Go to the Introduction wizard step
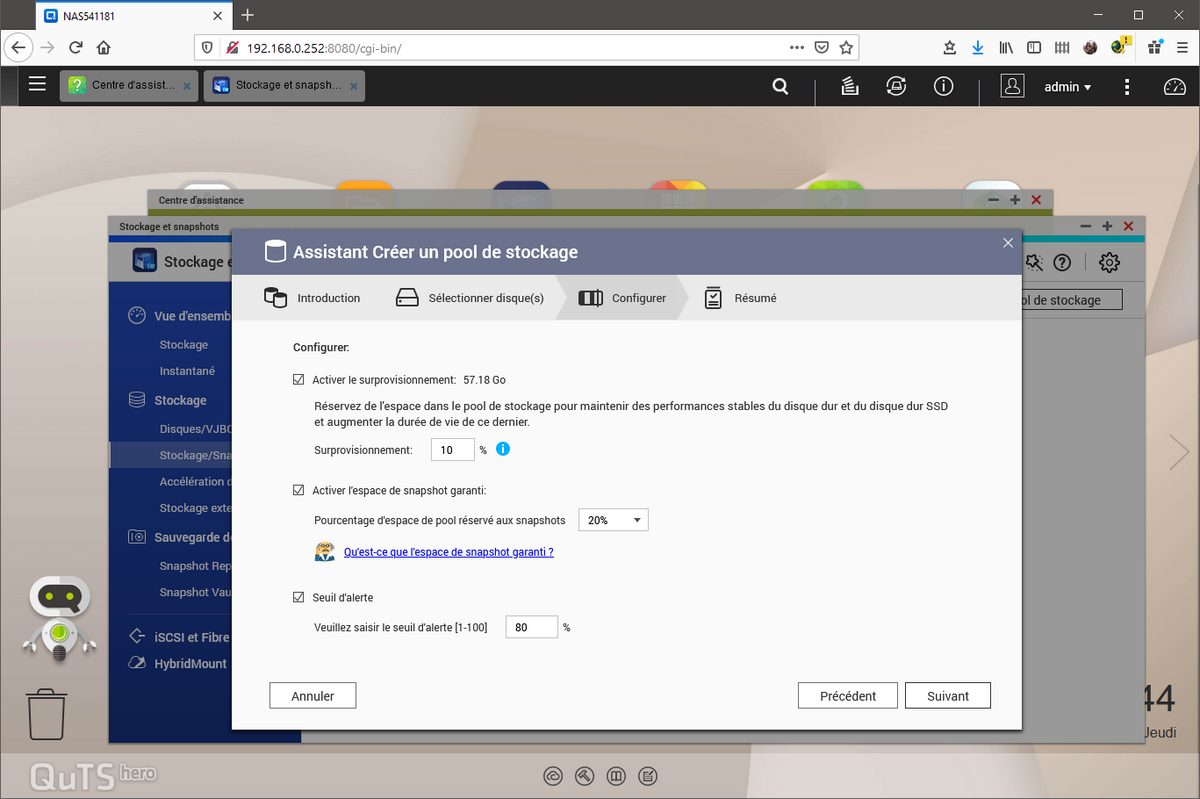The image size is (1200, 799). [x=311, y=298]
